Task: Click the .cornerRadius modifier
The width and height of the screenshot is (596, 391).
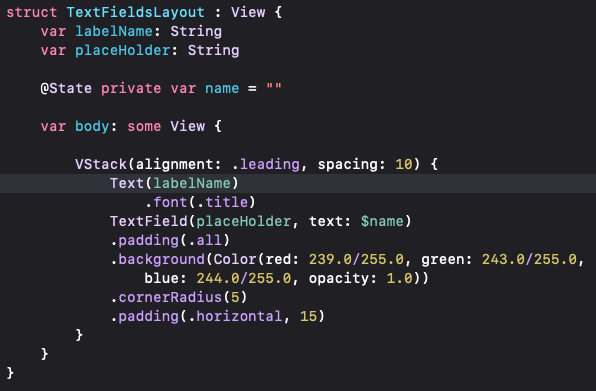Action: [x=166, y=298]
